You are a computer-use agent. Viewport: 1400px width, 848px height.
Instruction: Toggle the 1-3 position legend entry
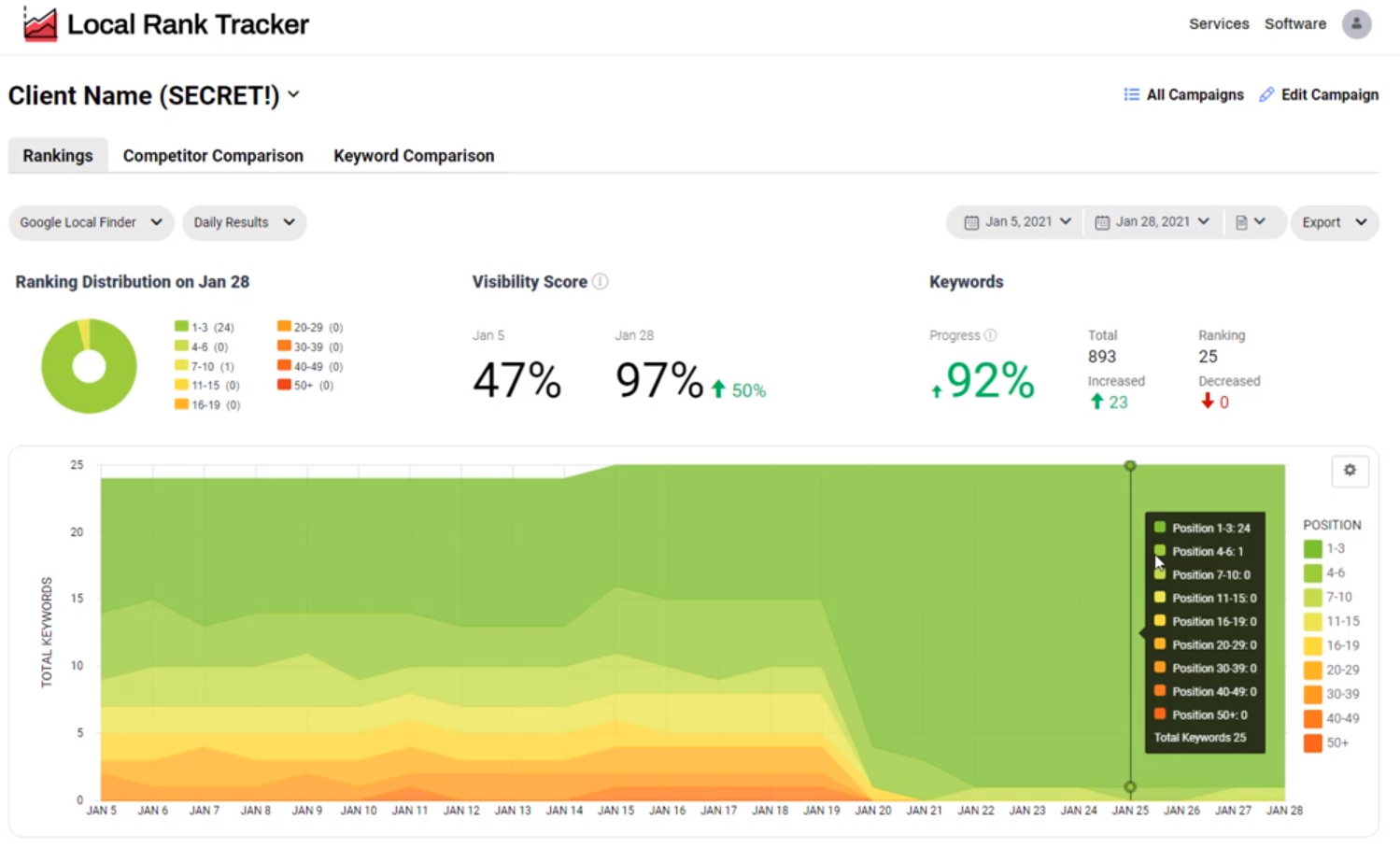1323,549
